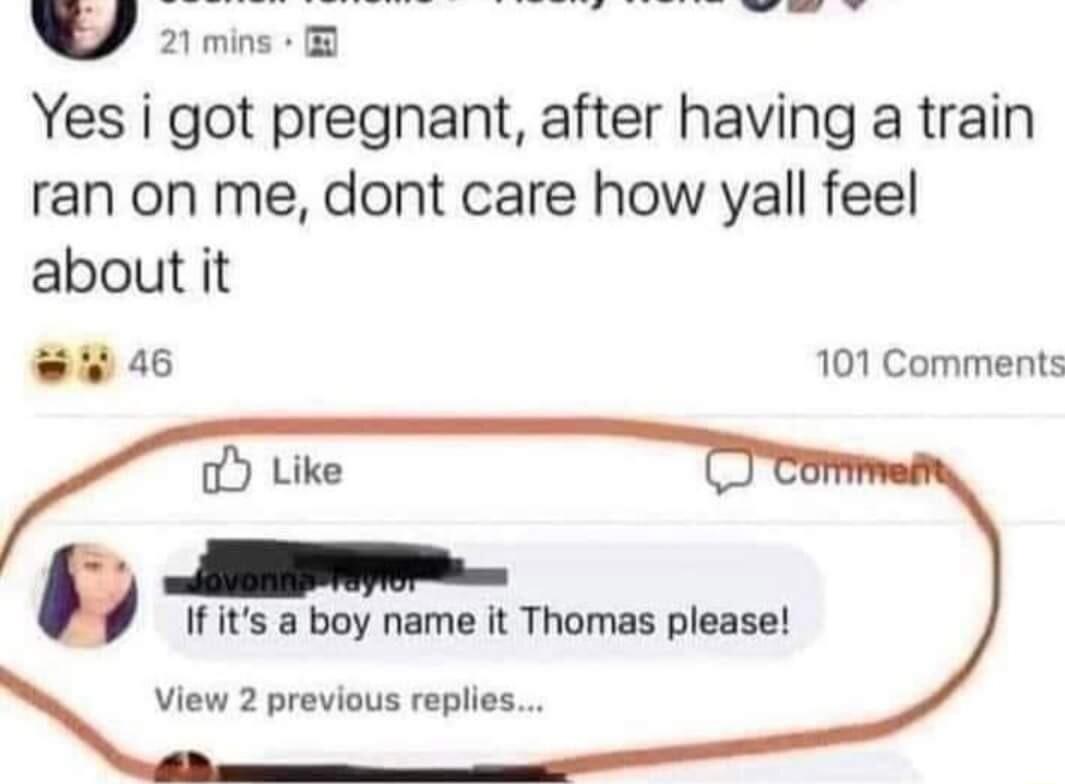
Task: Click the friends audience icon beside 21 mins
Action: point(321,43)
